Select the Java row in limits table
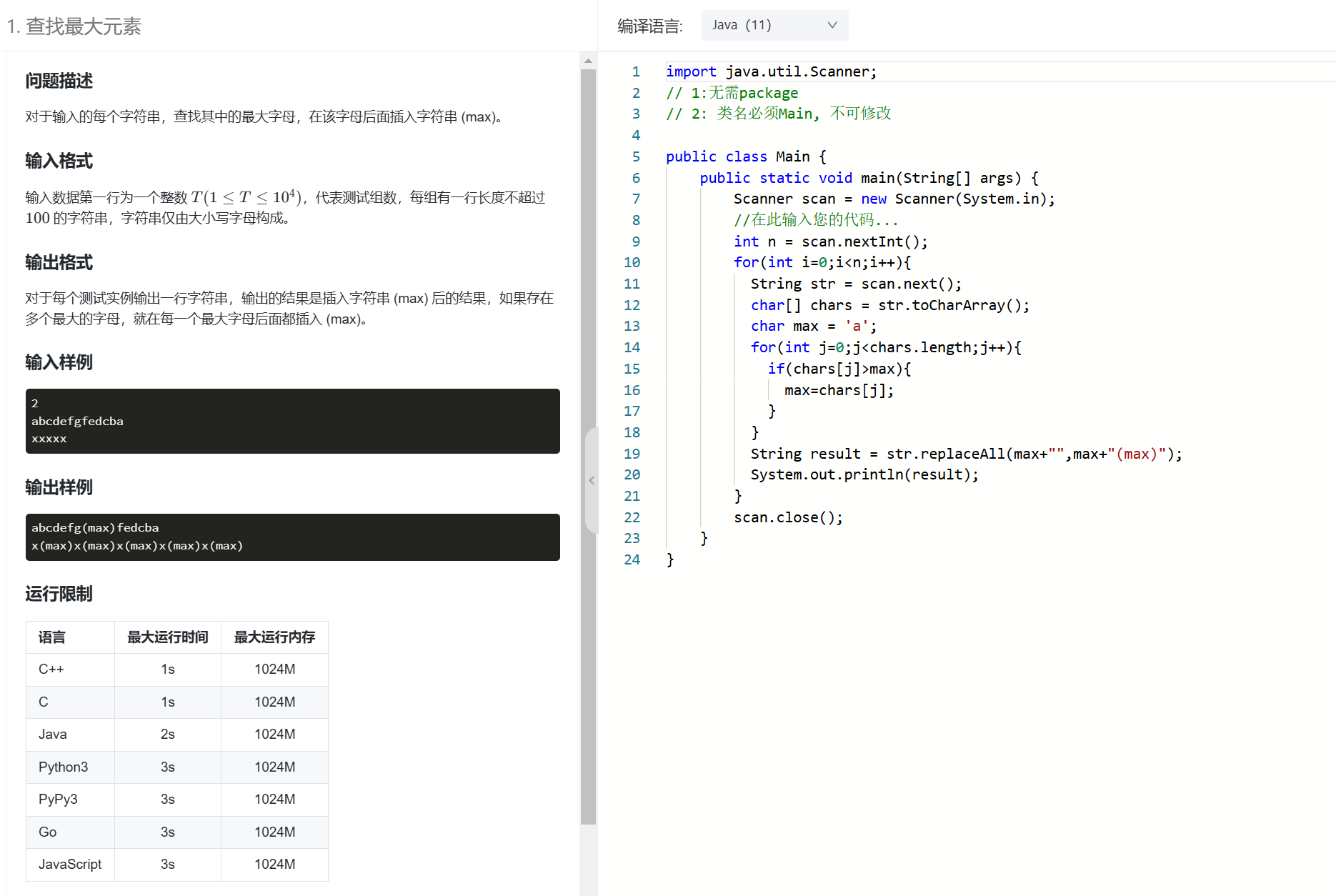 click(x=176, y=734)
